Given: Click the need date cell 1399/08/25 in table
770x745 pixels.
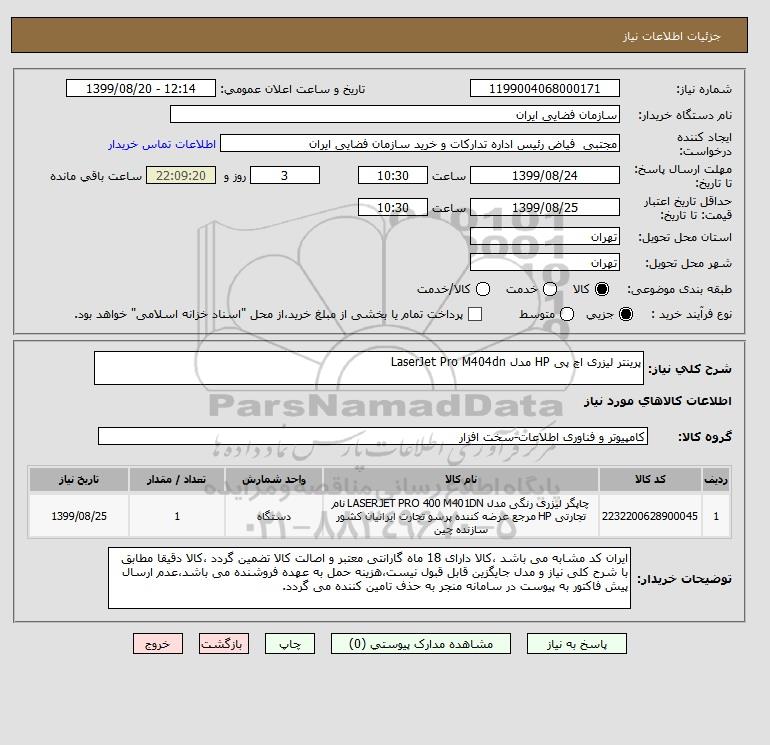Looking at the screenshot, I should [x=79, y=516].
